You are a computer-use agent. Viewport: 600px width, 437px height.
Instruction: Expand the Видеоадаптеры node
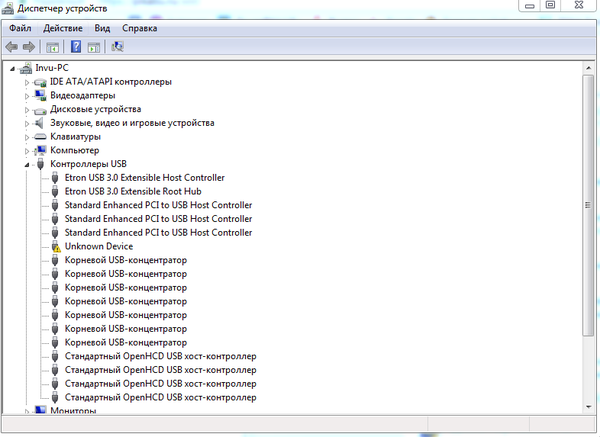[x=27, y=96]
